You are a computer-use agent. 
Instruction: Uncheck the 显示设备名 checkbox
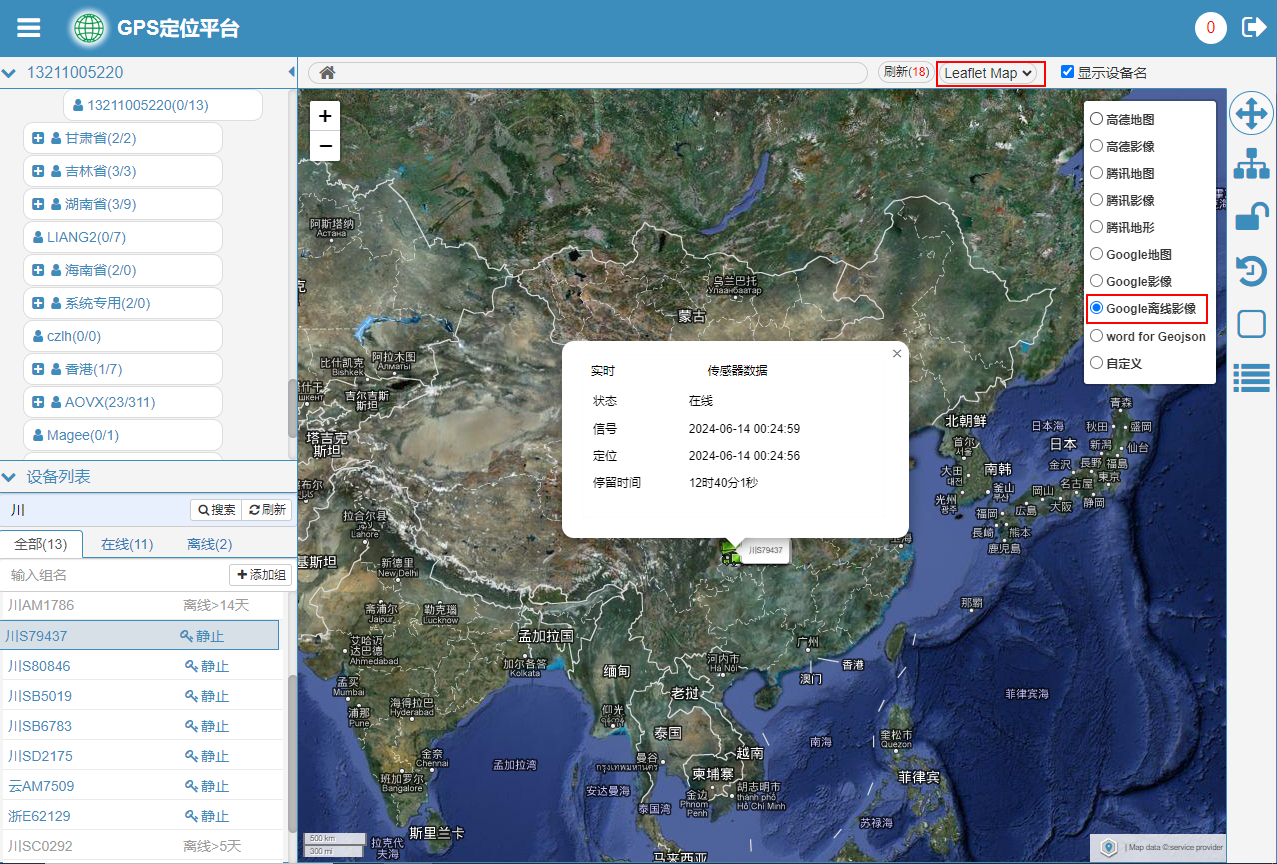(x=1067, y=72)
